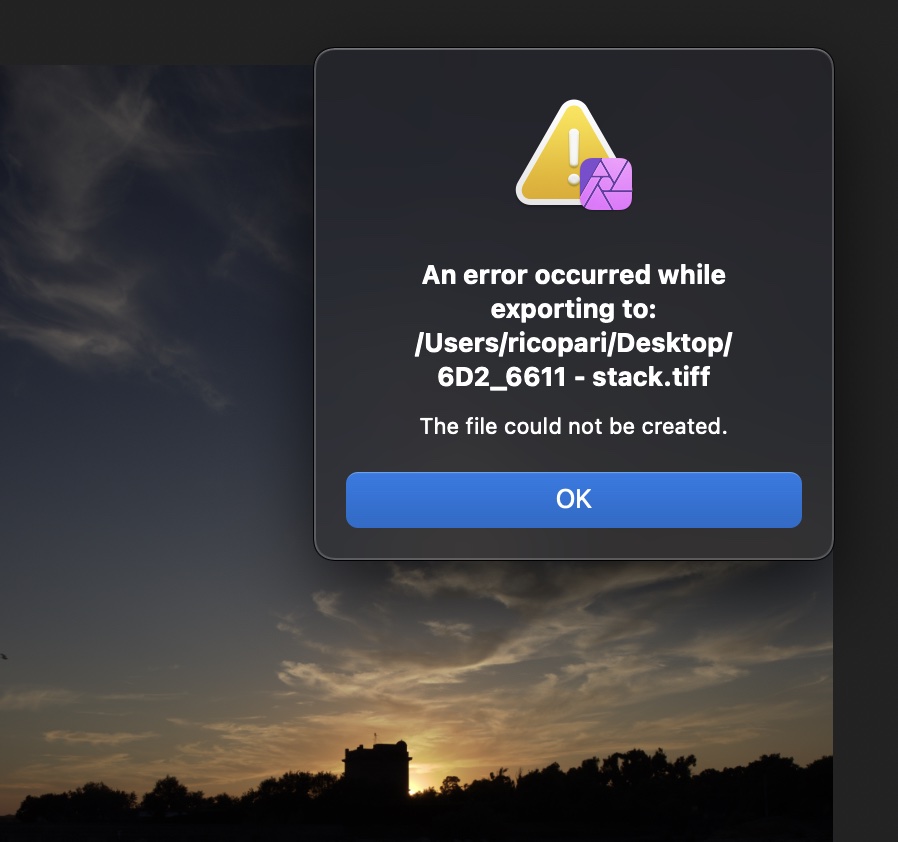Viewport: 898px width, 842px height.
Task: Click the exclamation mark inside warning triangle
Action: tap(573, 155)
